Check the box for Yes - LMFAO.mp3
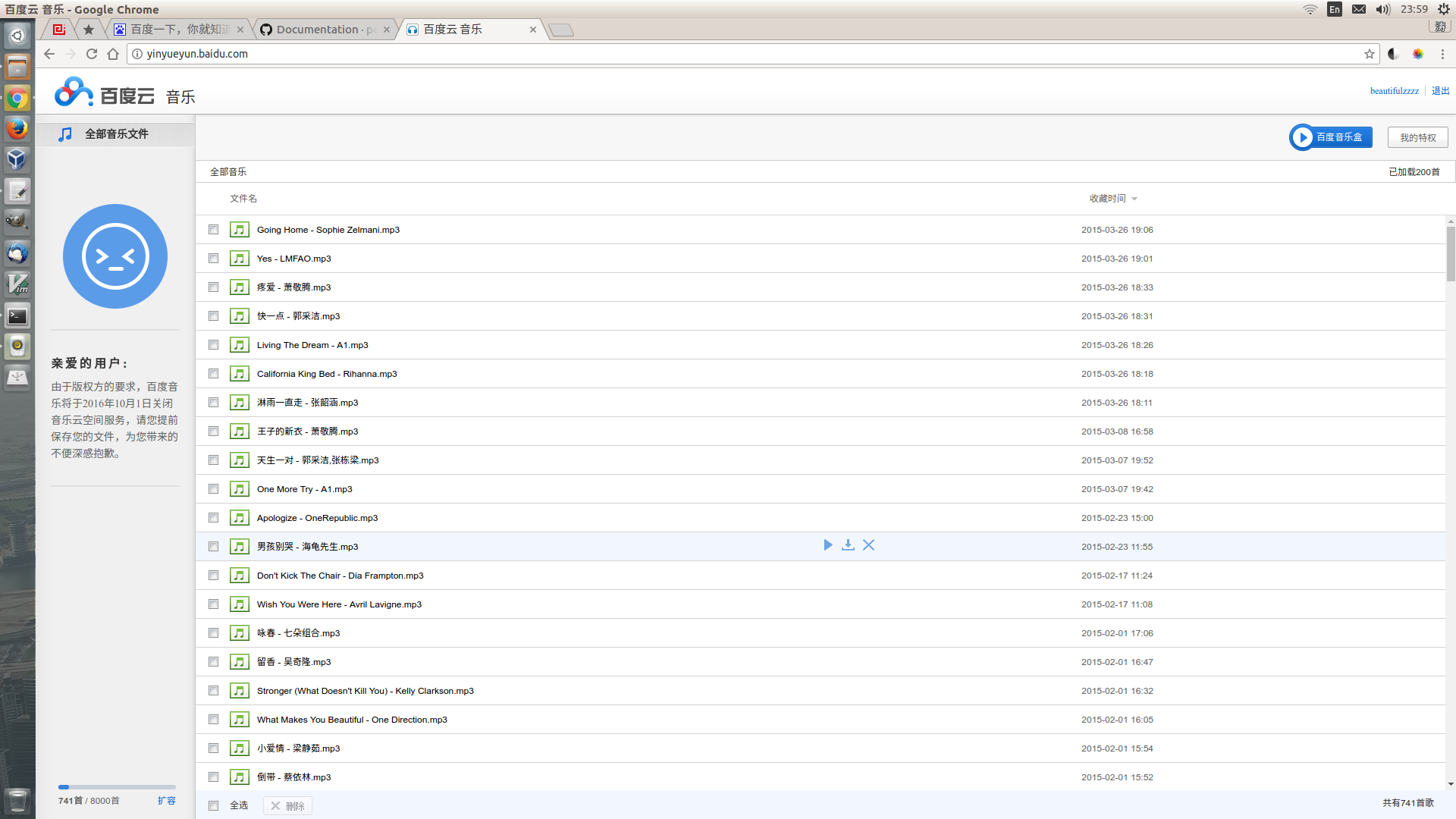This screenshot has height=819, width=1456. click(213, 259)
